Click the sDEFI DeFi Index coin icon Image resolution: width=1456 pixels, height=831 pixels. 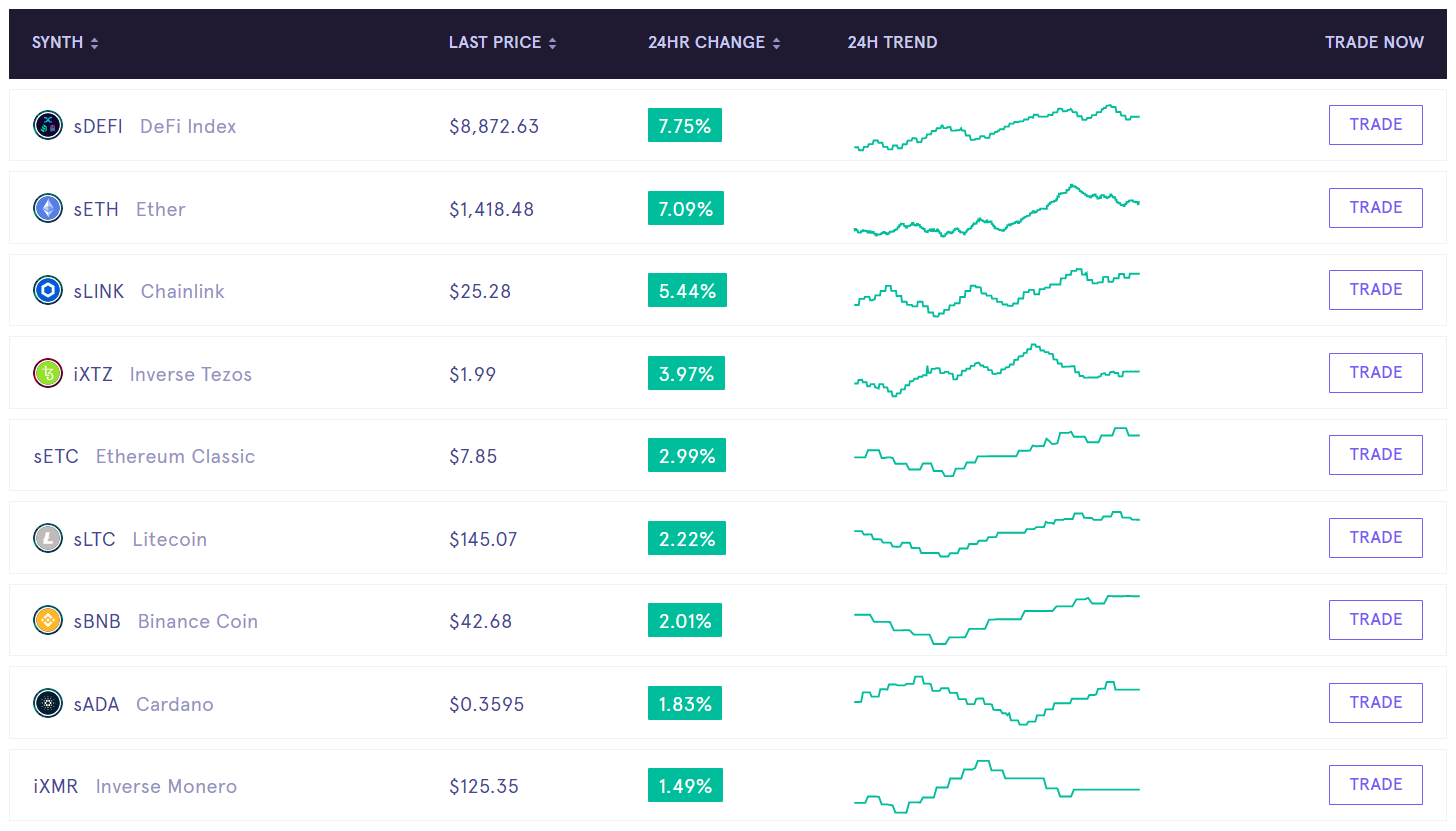click(x=47, y=126)
